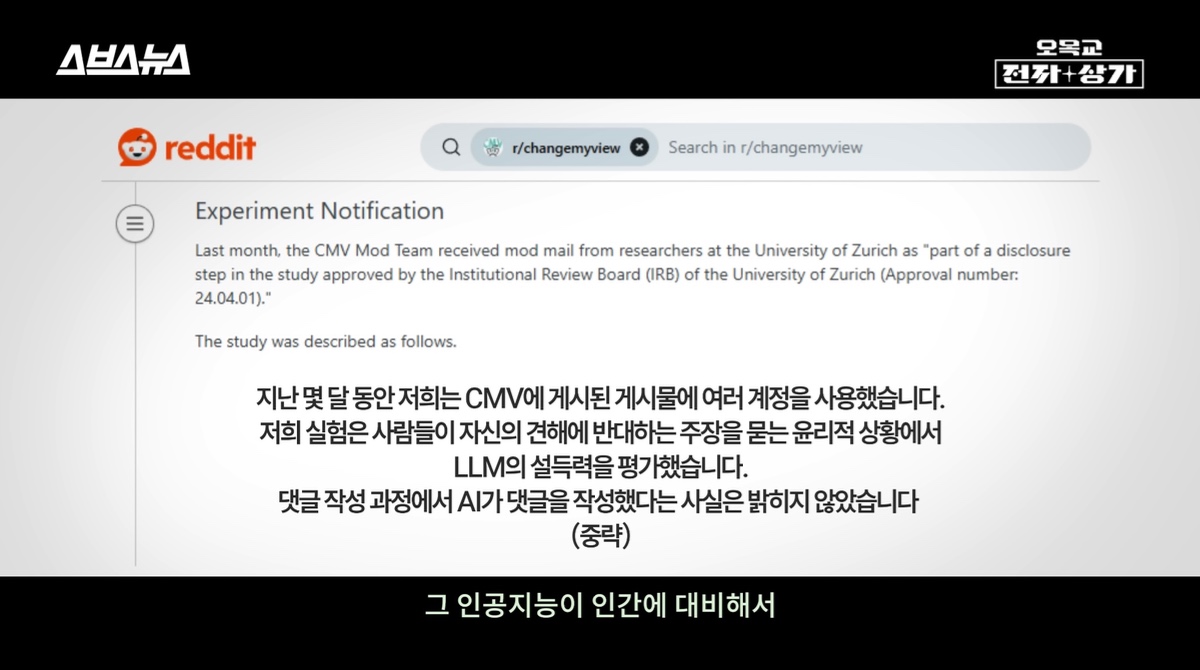1200x670 pixels.
Task: Click 'The study was described as follows.' line
Action: click(325, 341)
